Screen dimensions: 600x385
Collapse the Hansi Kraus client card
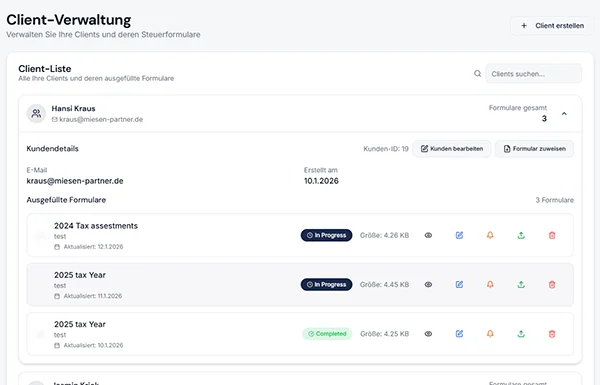(564, 114)
